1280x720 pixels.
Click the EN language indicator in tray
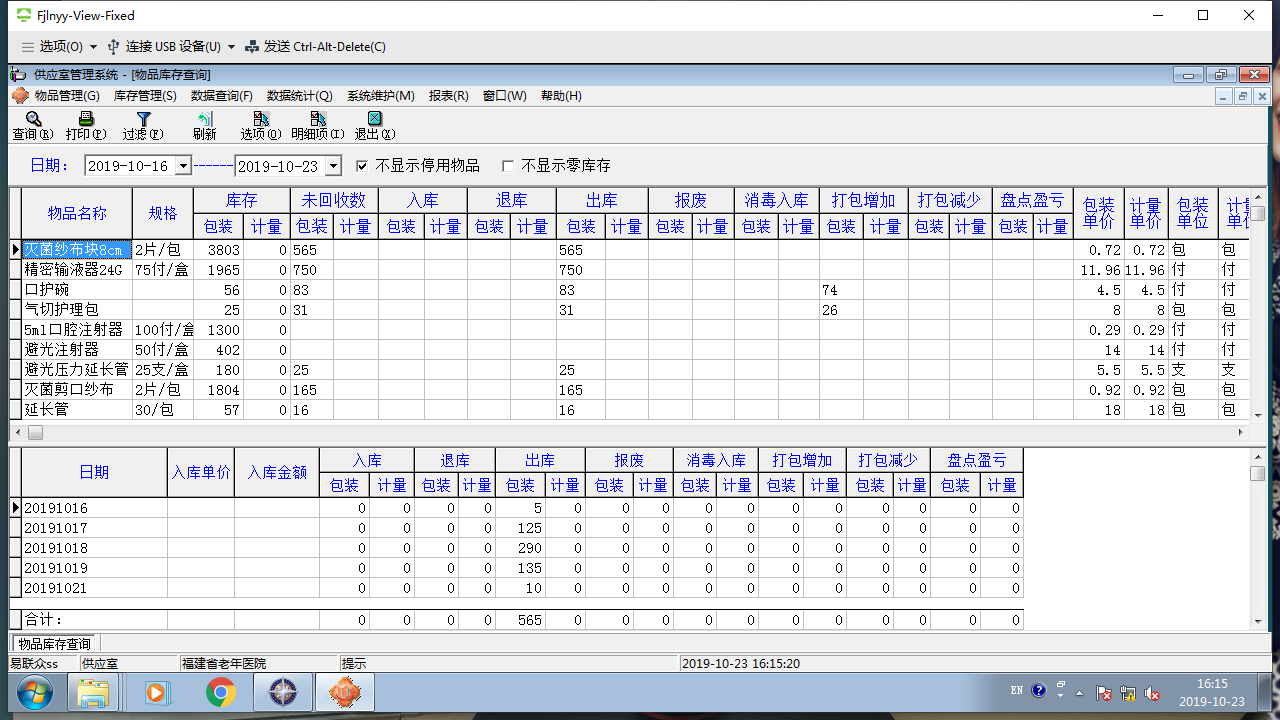click(1017, 691)
